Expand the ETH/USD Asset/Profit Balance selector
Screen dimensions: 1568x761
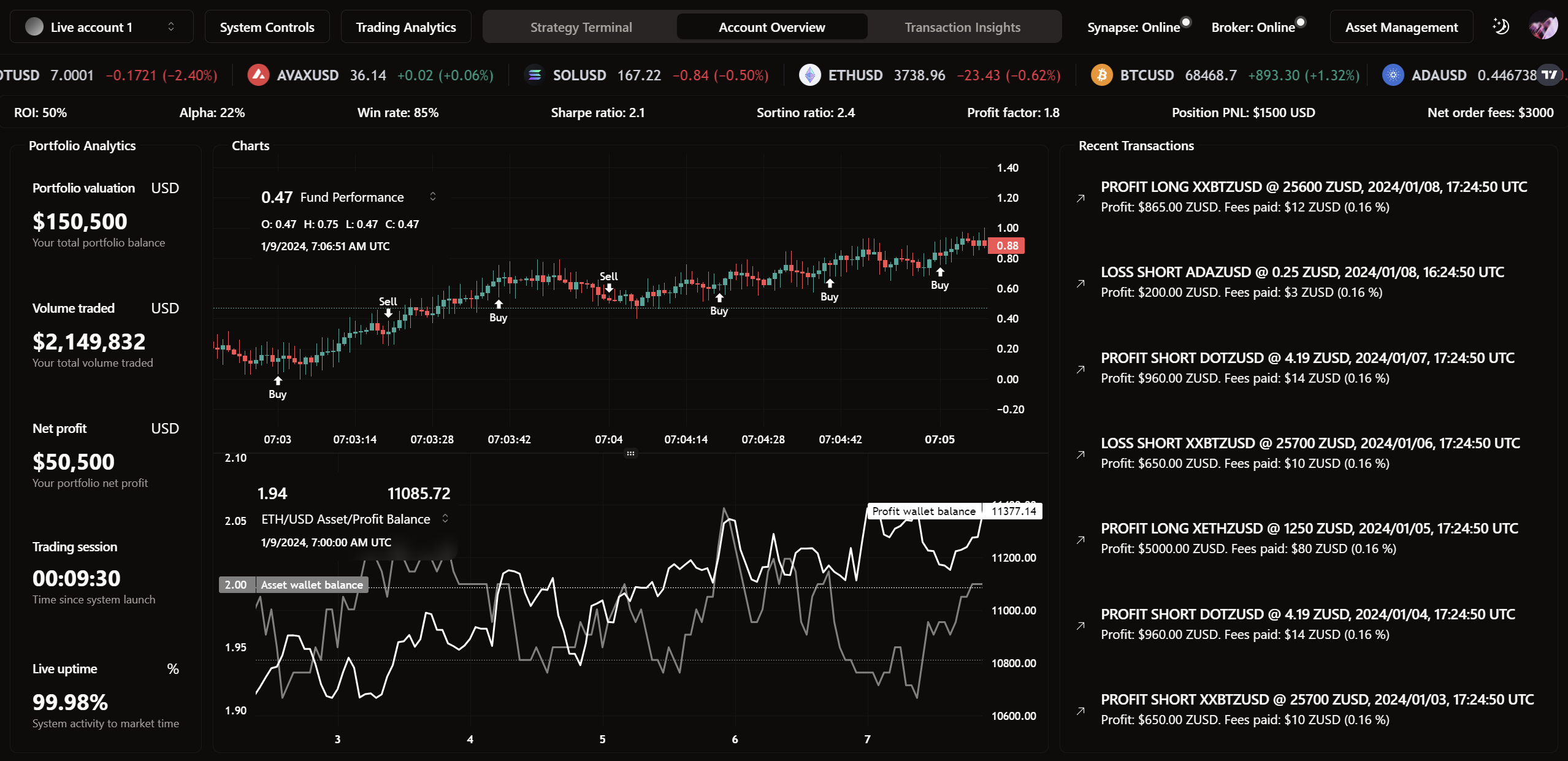click(445, 518)
